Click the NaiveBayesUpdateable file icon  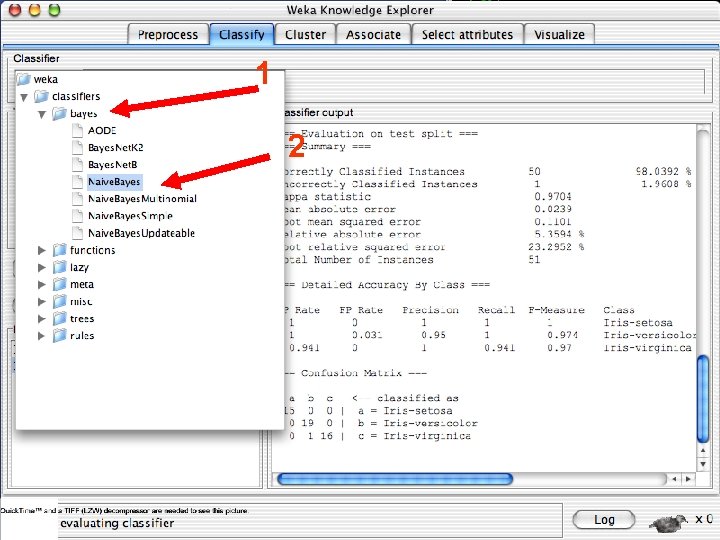tap(77, 233)
